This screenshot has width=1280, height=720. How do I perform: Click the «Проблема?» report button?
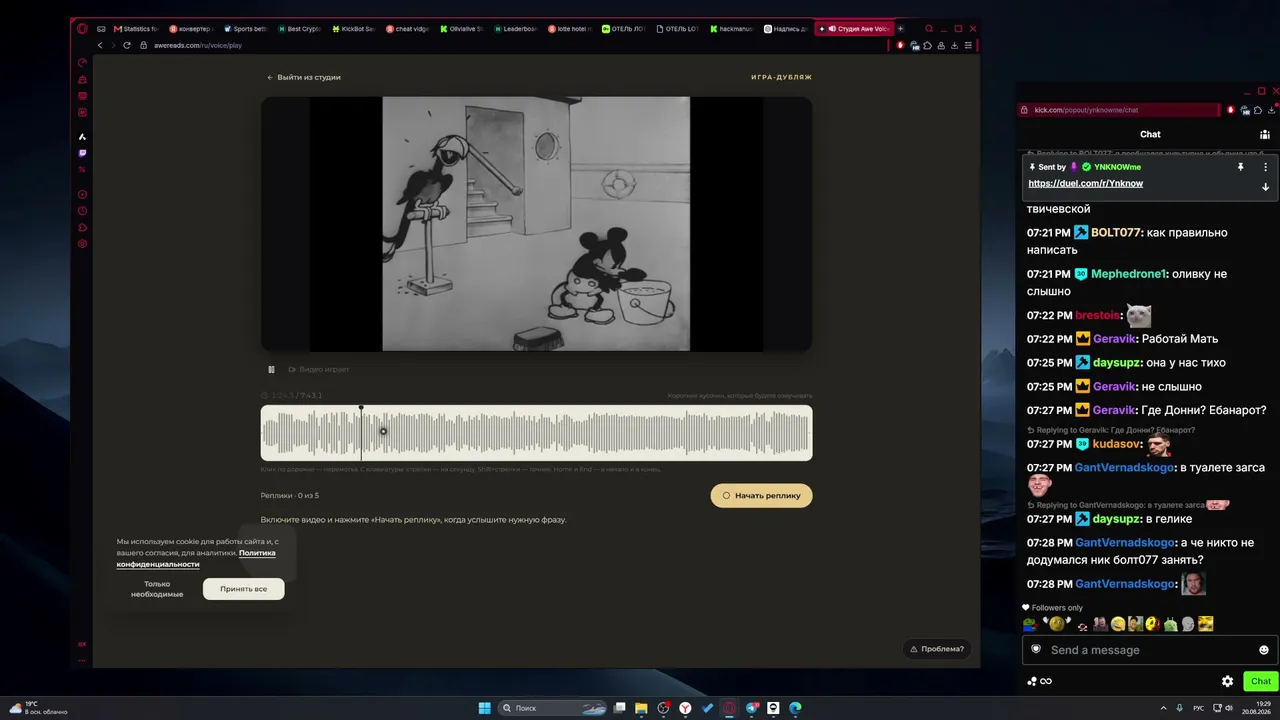[x=937, y=649]
